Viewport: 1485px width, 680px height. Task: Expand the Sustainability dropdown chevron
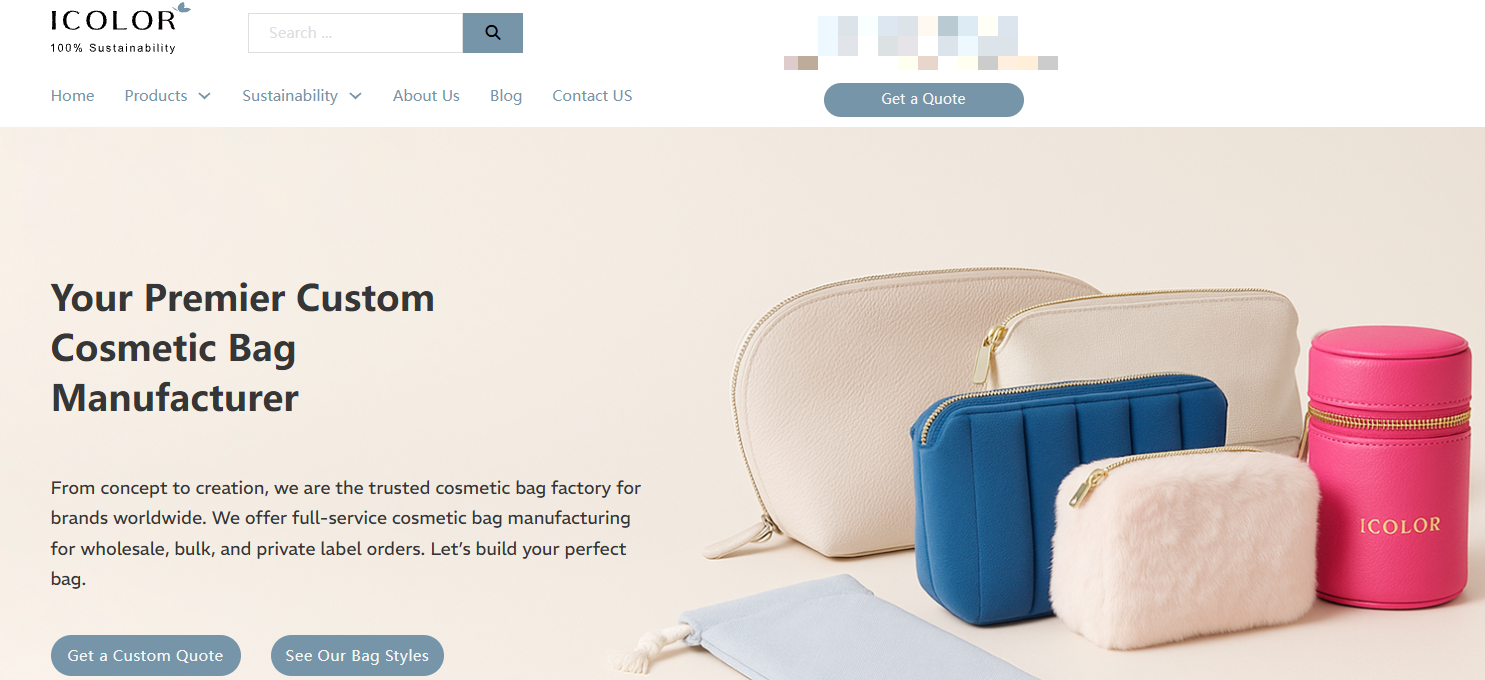pos(355,96)
